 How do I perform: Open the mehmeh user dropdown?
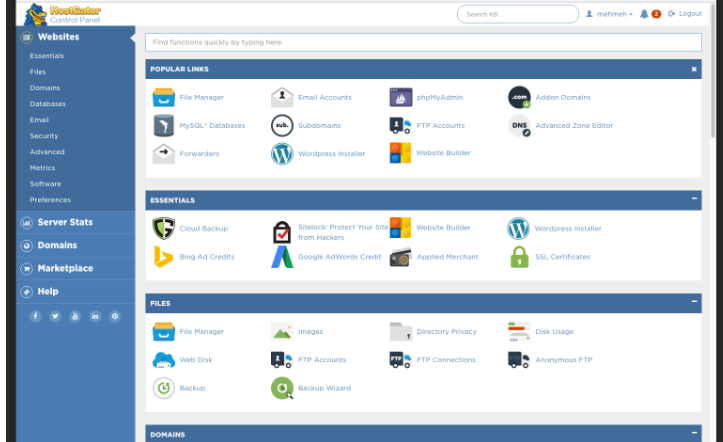click(609, 14)
